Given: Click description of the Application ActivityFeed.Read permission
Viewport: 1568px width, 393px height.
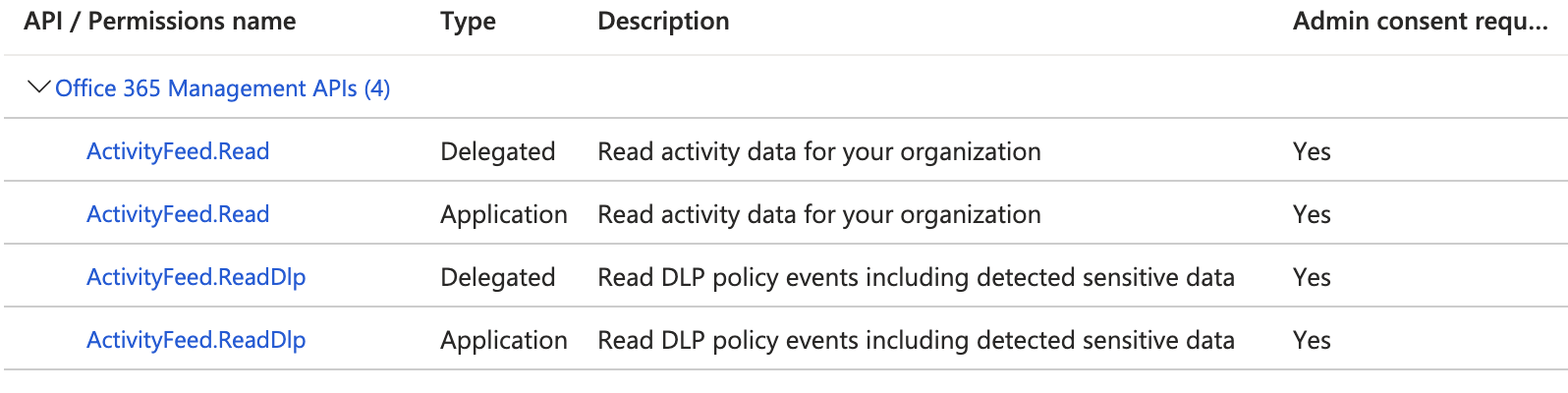Looking at the screenshot, I should (x=818, y=214).
